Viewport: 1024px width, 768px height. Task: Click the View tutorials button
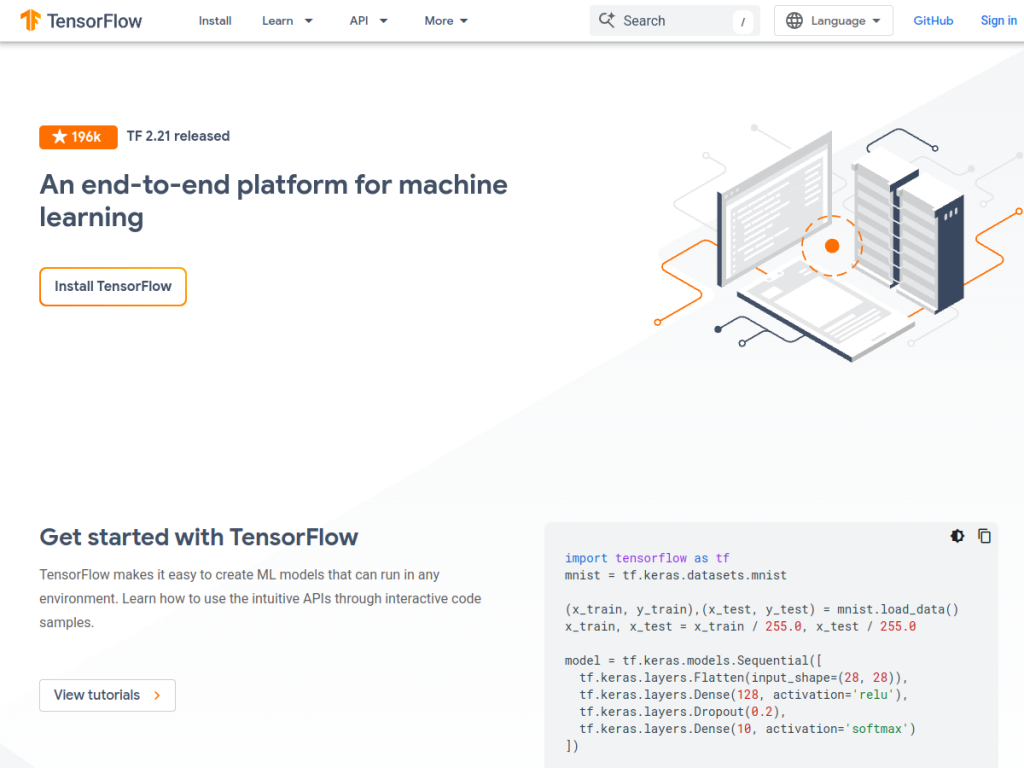(x=107, y=696)
